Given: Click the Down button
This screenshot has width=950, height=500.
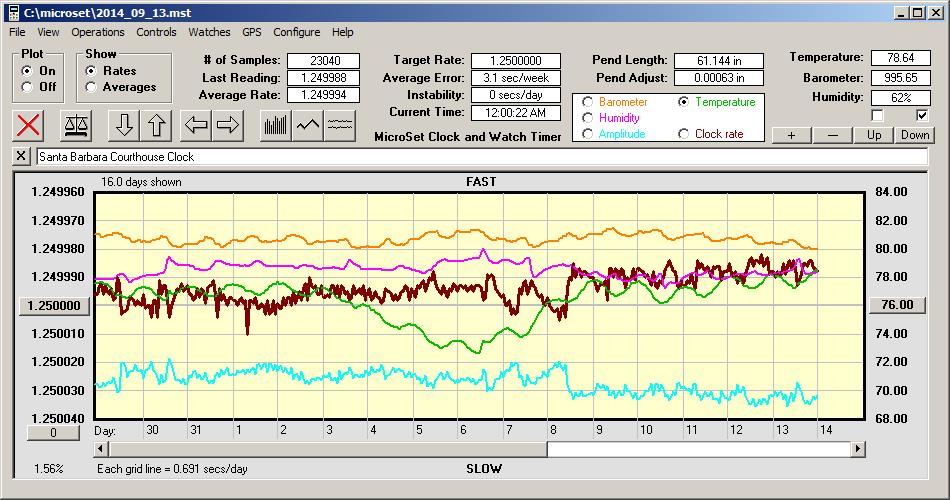Looking at the screenshot, I should (915, 135).
